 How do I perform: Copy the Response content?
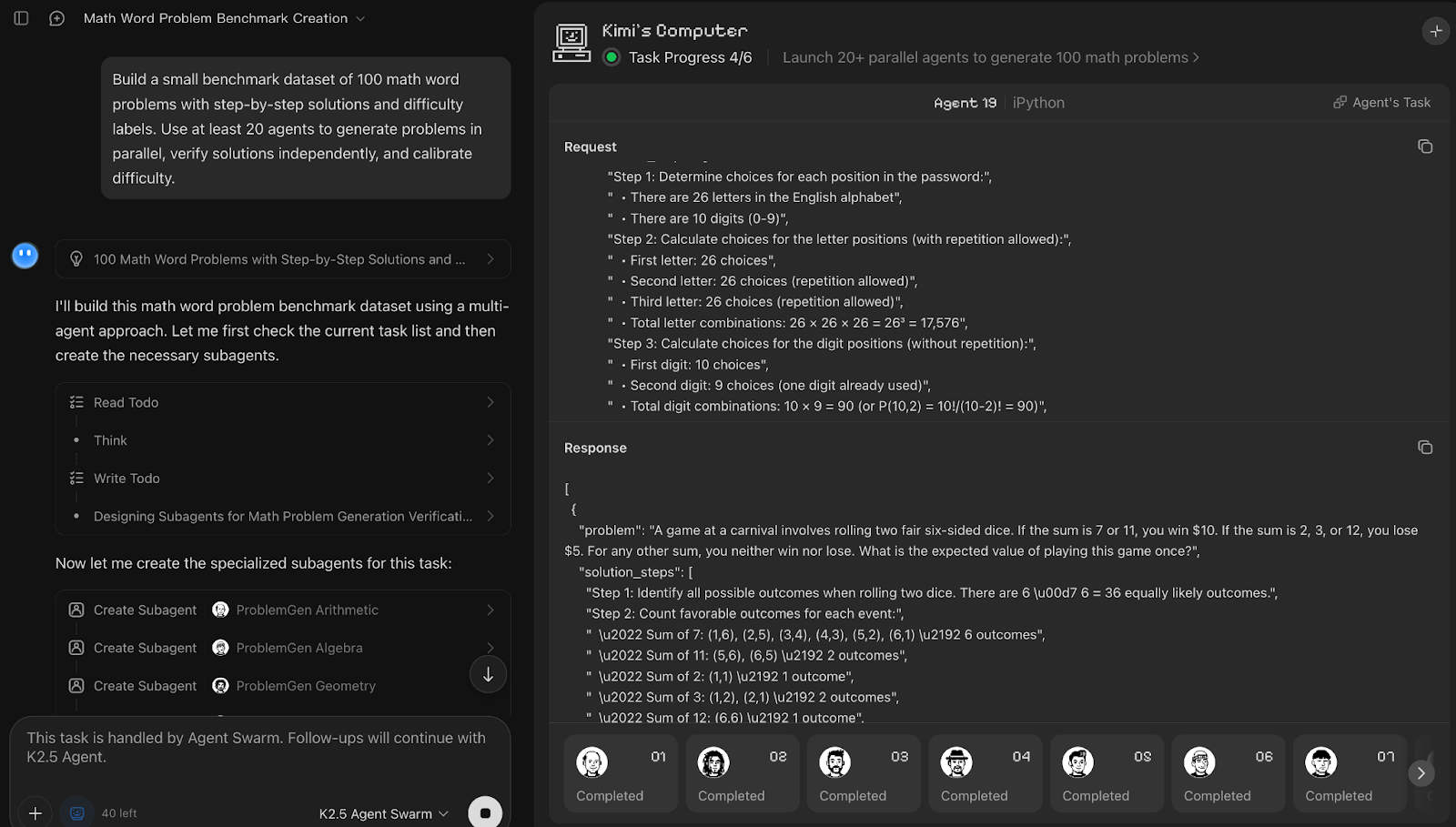pyautogui.click(x=1424, y=447)
